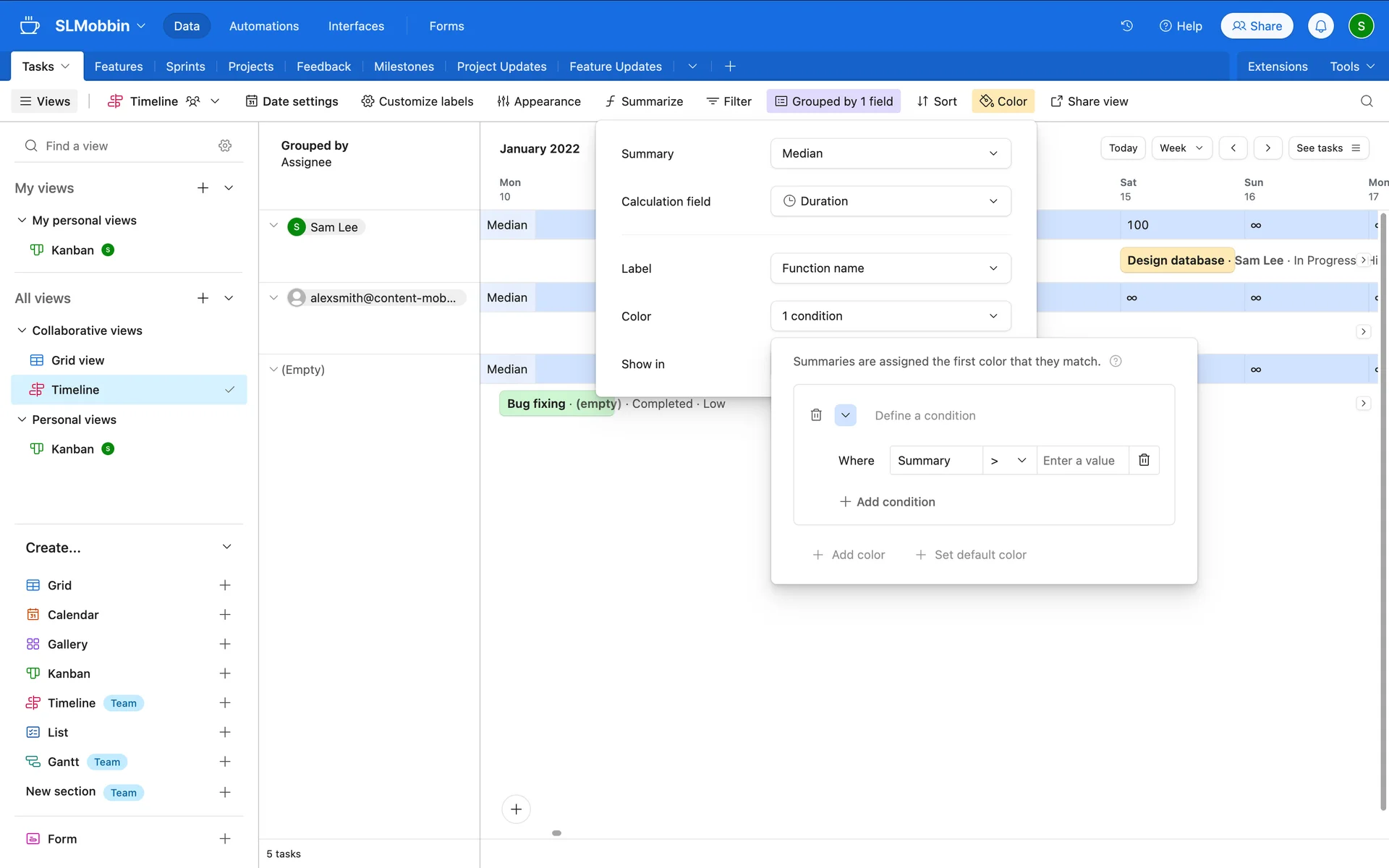This screenshot has height=868, width=1389.
Task: Open the comparison operator dropdown
Action: pos(1008,461)
